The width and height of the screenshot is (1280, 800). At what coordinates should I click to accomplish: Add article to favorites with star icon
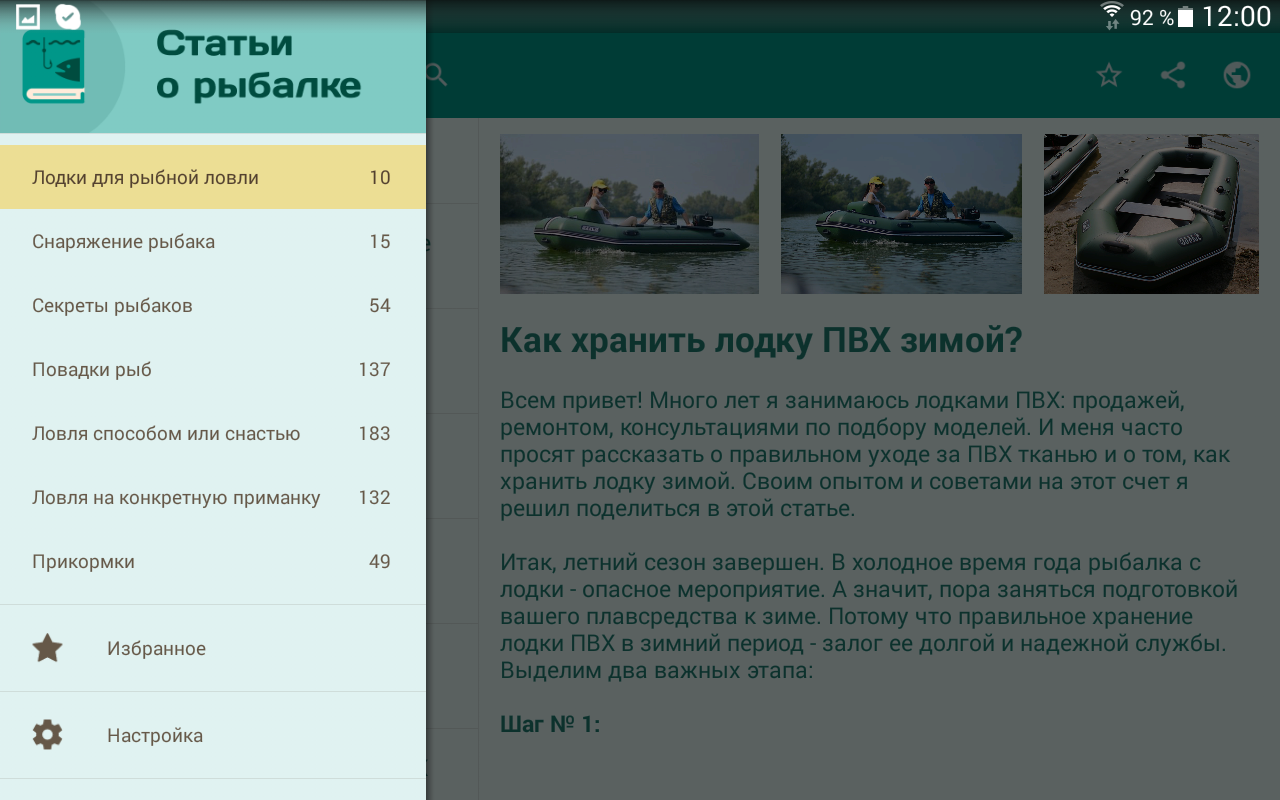tap(1109, 75)
